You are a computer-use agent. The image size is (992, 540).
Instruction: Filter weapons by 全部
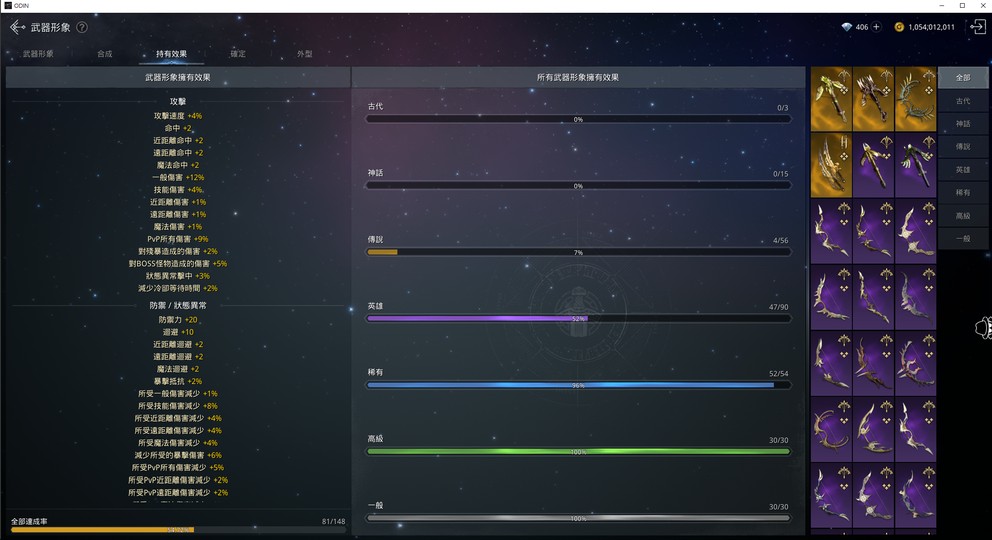click(x=963, y=77)
